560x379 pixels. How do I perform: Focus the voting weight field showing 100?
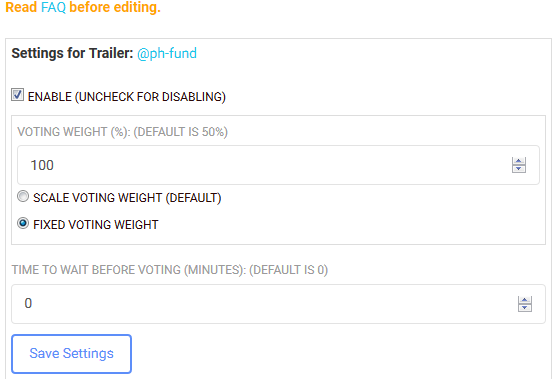point(278,165)
